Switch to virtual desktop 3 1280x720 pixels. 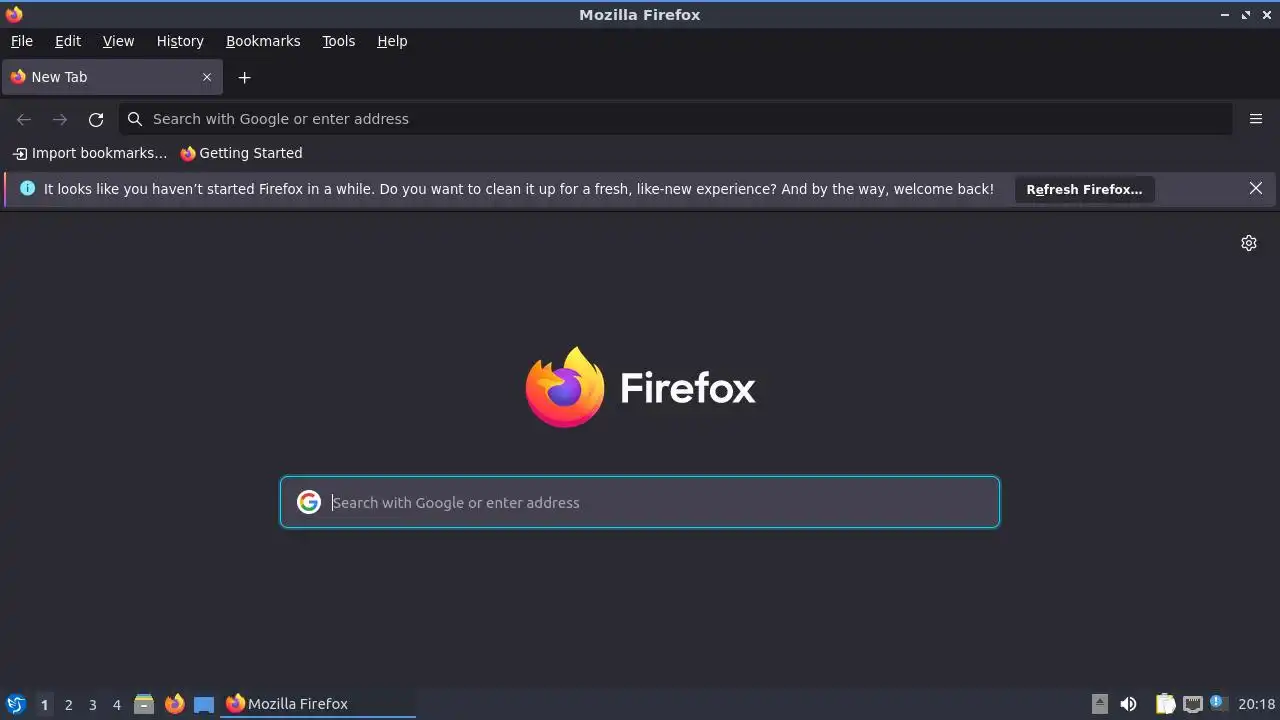pyautogui.click(x=92, y=704)
